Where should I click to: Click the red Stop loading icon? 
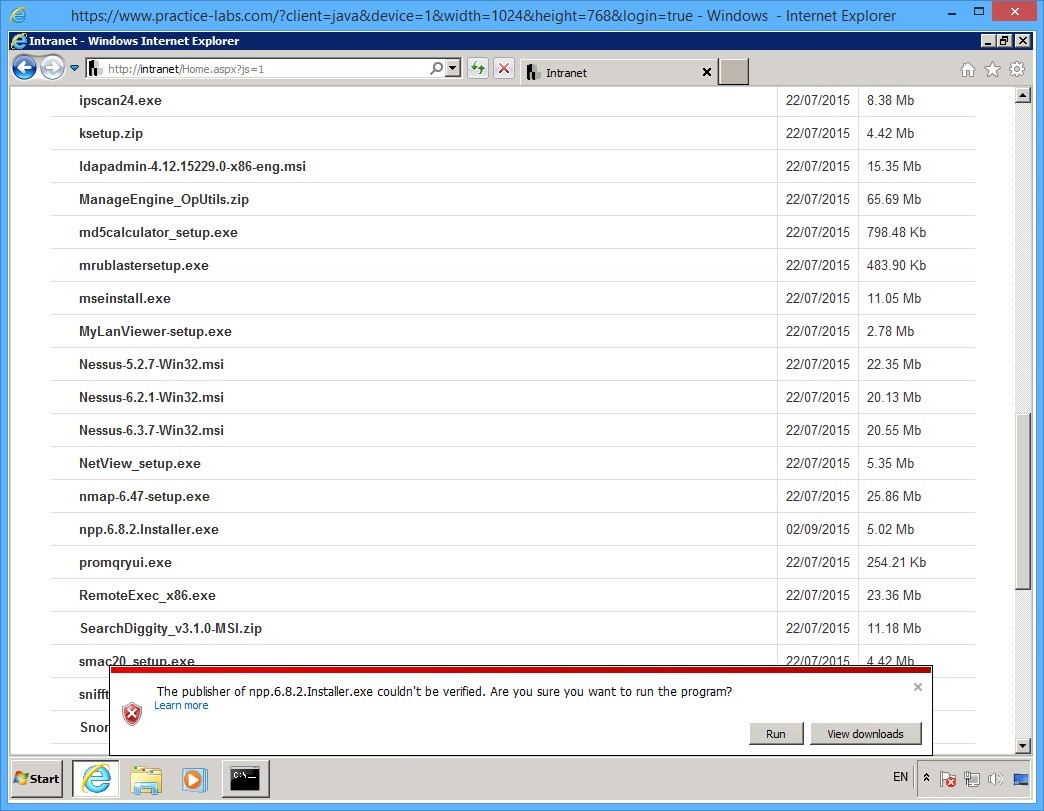[x=504, y=69]
